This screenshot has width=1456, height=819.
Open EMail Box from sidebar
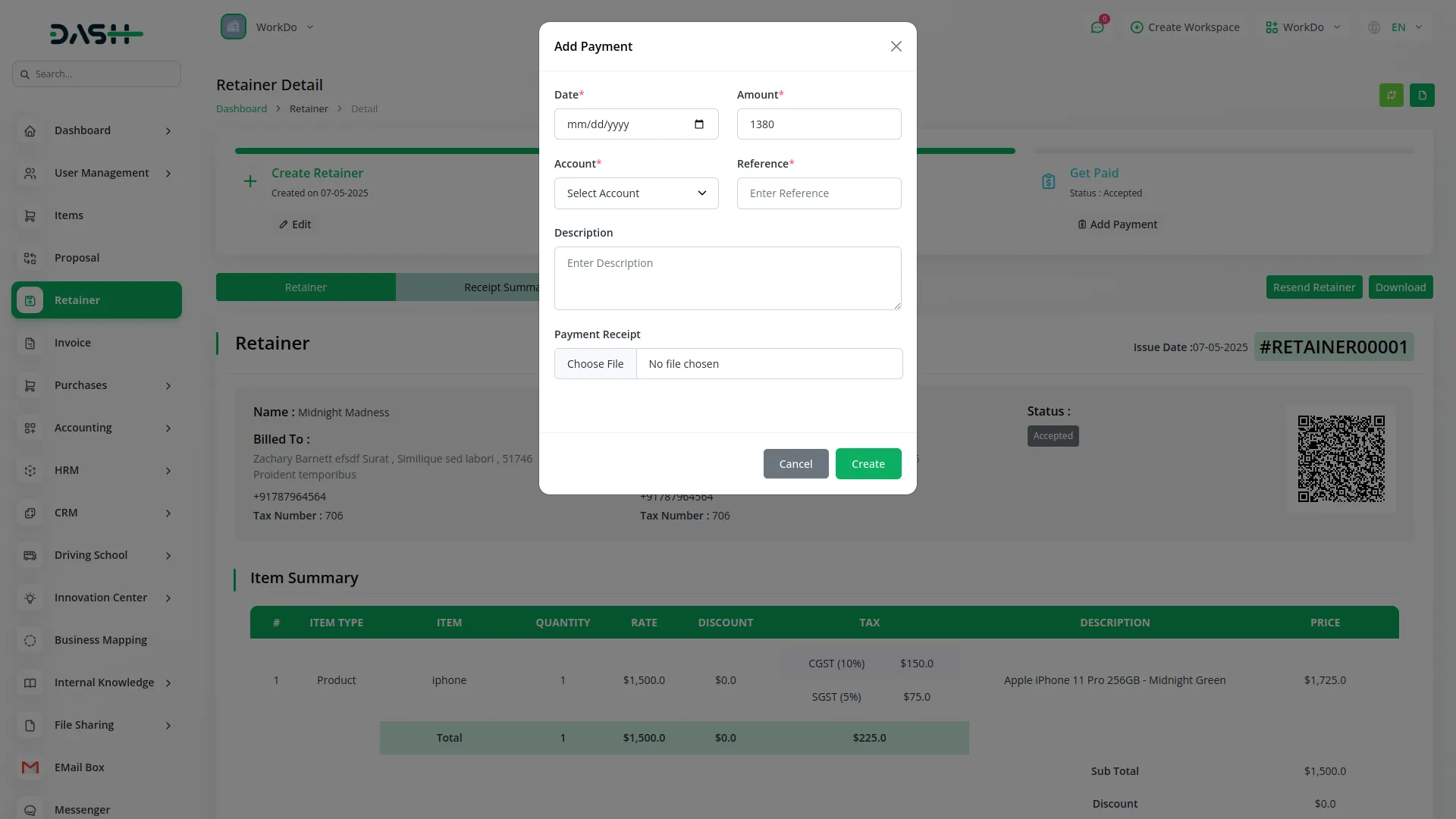pos(79,767)
